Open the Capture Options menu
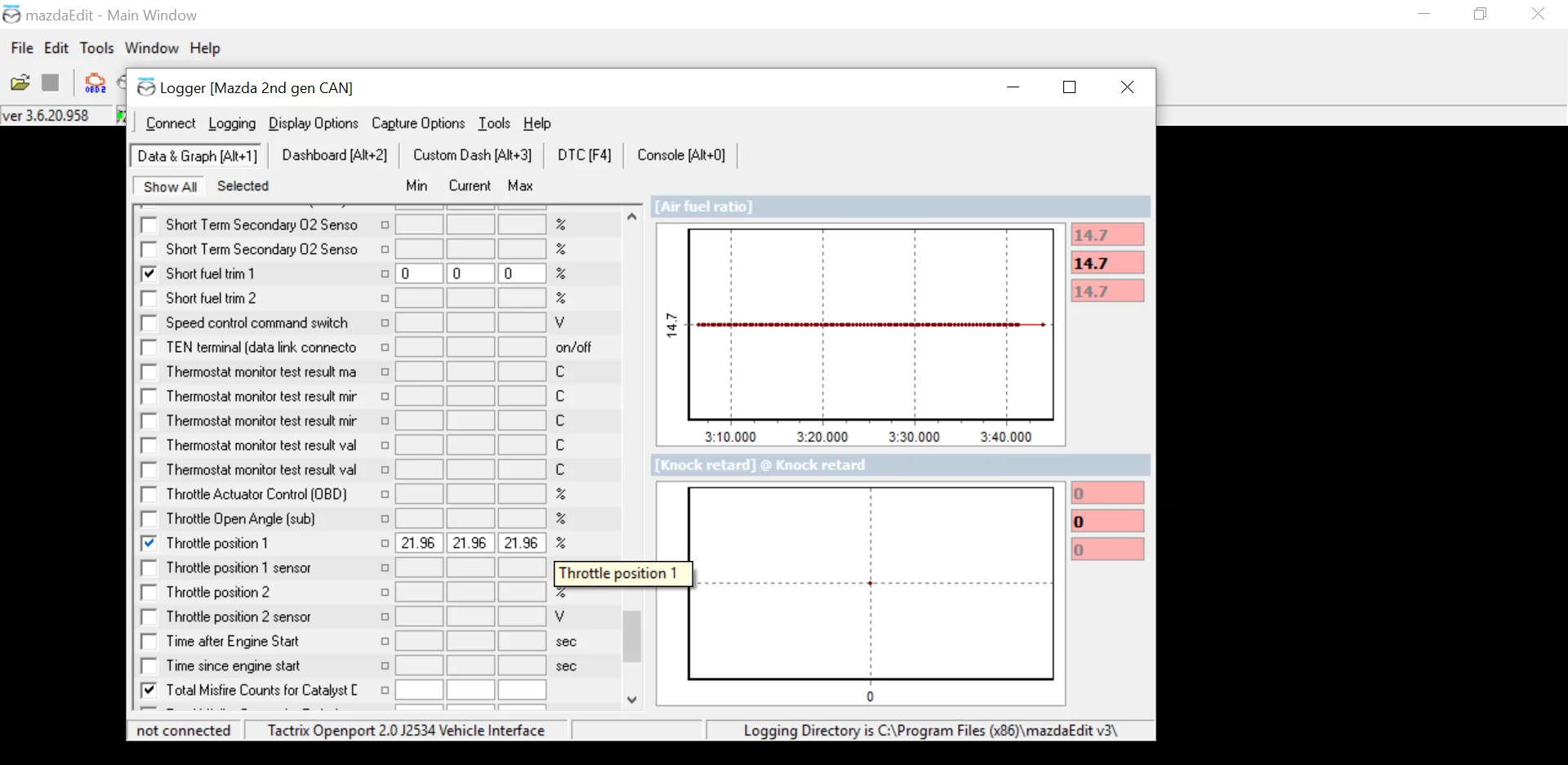 click(418, 123)
